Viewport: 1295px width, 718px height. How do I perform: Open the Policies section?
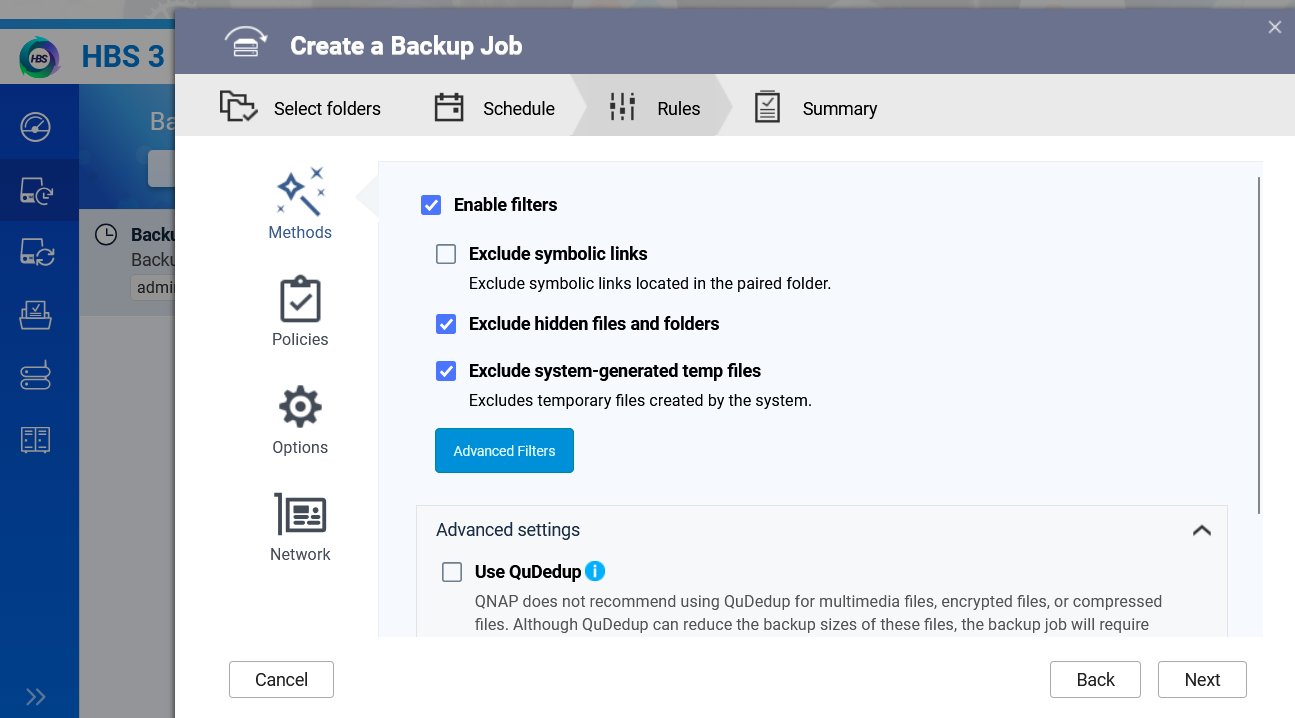click(300, 312)
